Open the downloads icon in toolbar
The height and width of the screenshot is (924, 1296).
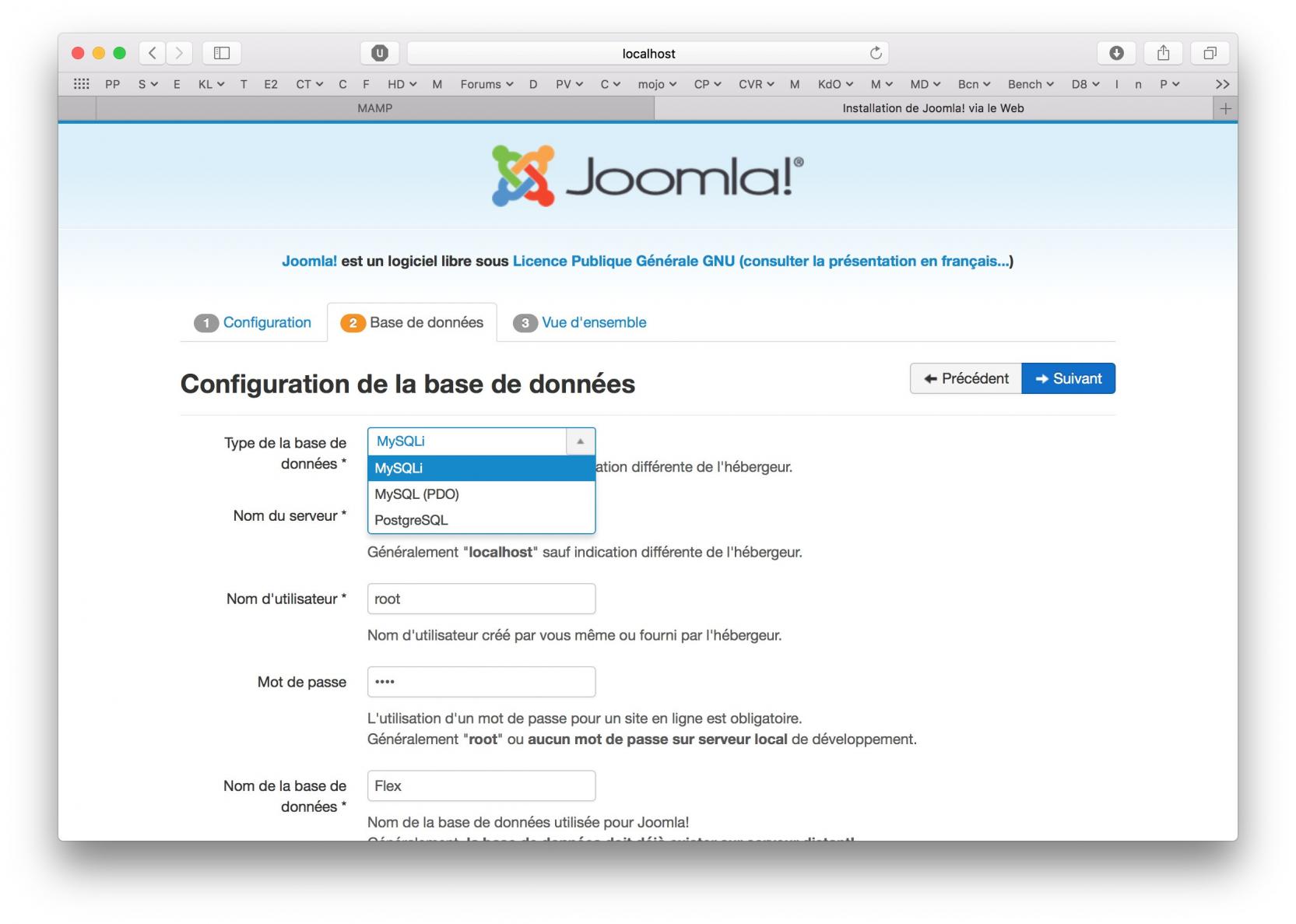1116,53
